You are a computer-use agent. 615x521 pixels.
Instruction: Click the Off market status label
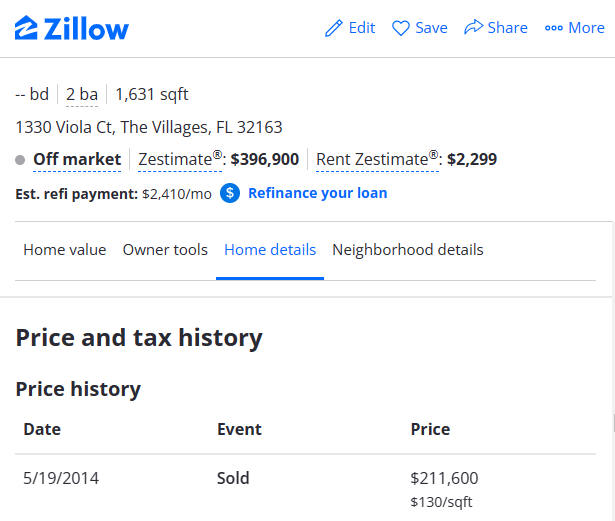(77, 159)
